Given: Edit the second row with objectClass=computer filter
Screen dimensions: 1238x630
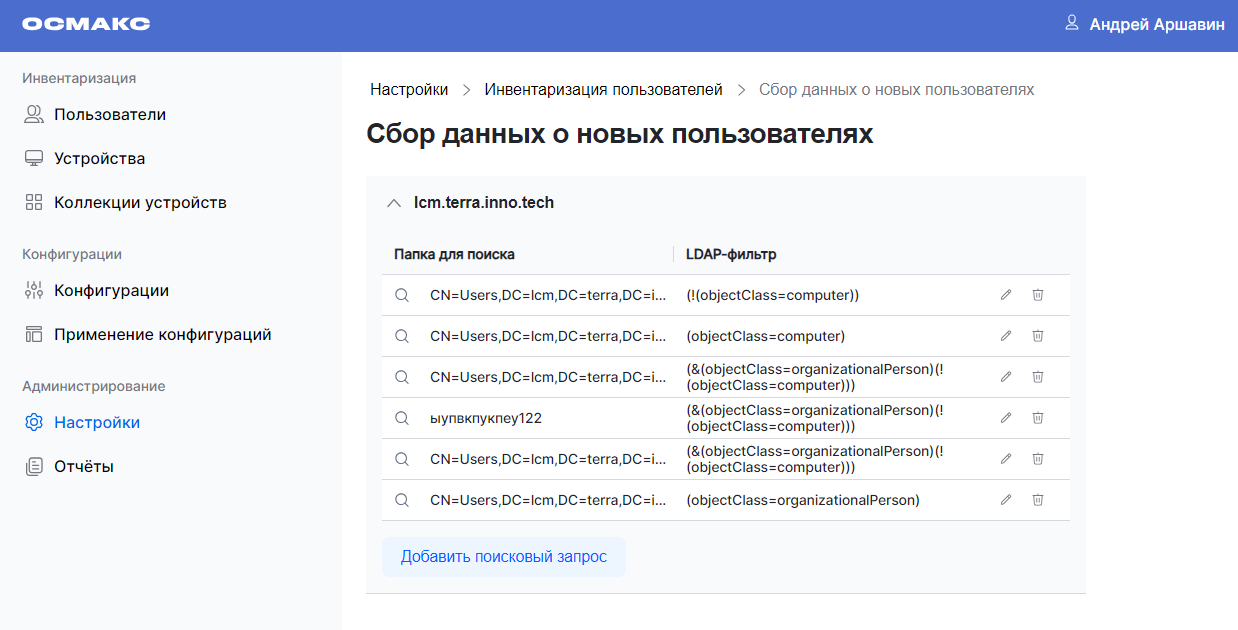Looking at the screenshot, I should (1005, 336).
